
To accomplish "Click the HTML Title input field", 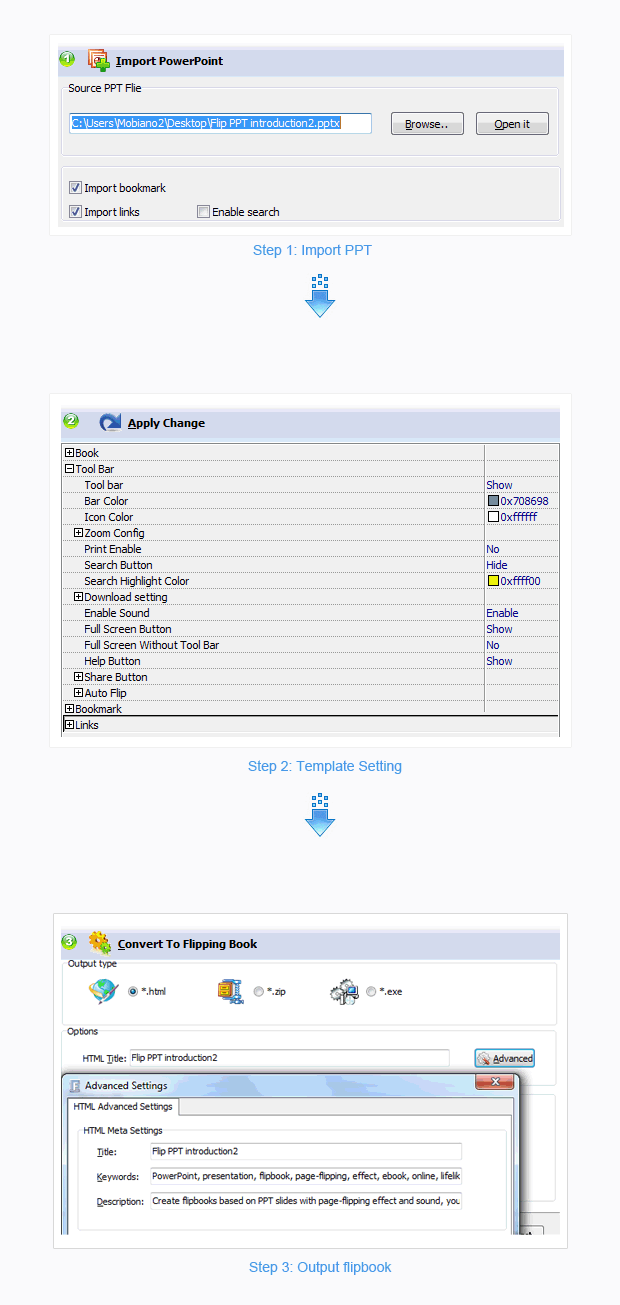I will click(x=289, y=1057).
